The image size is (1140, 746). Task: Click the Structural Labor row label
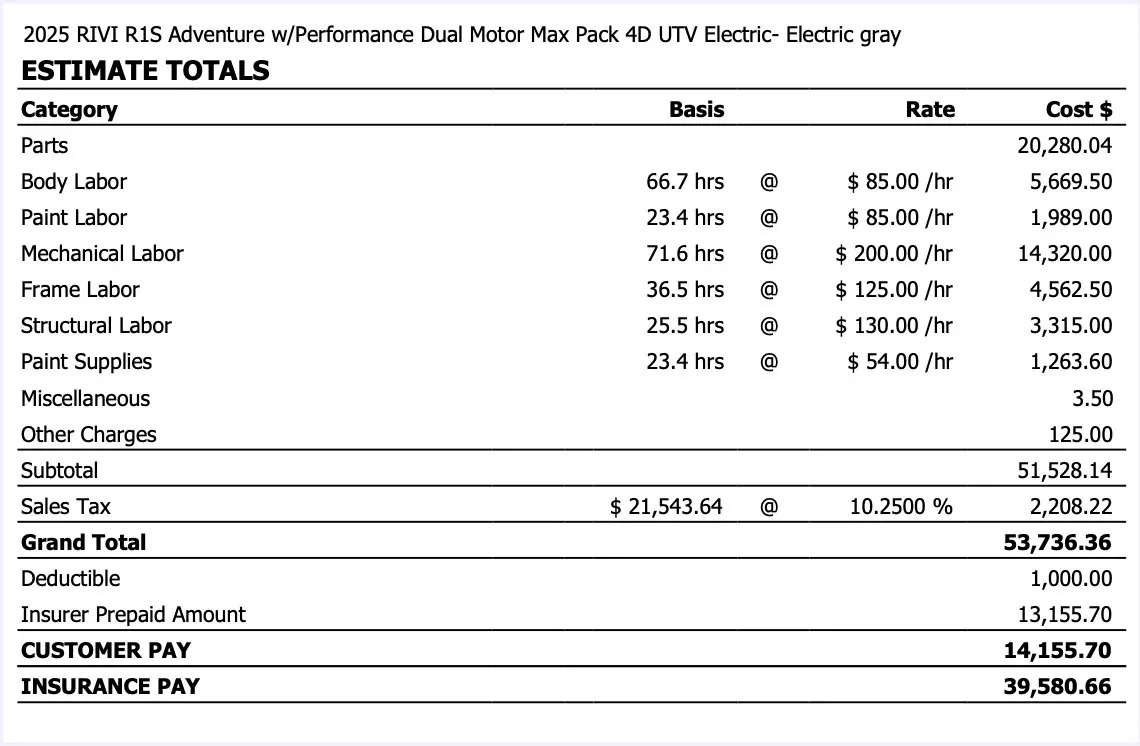[x=96, y=326]
